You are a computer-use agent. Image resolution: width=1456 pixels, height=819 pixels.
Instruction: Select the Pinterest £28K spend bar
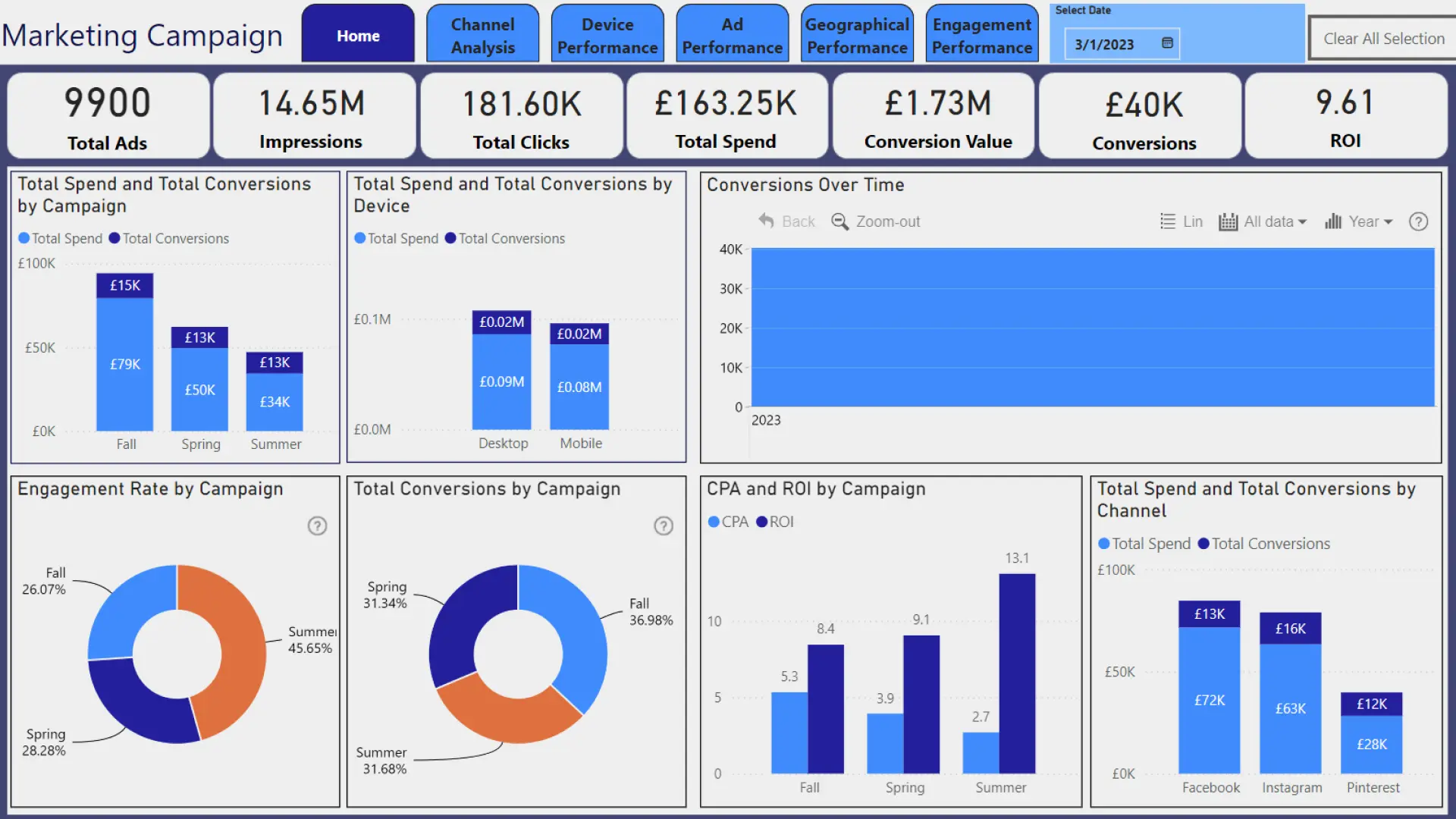(1372, 745)
